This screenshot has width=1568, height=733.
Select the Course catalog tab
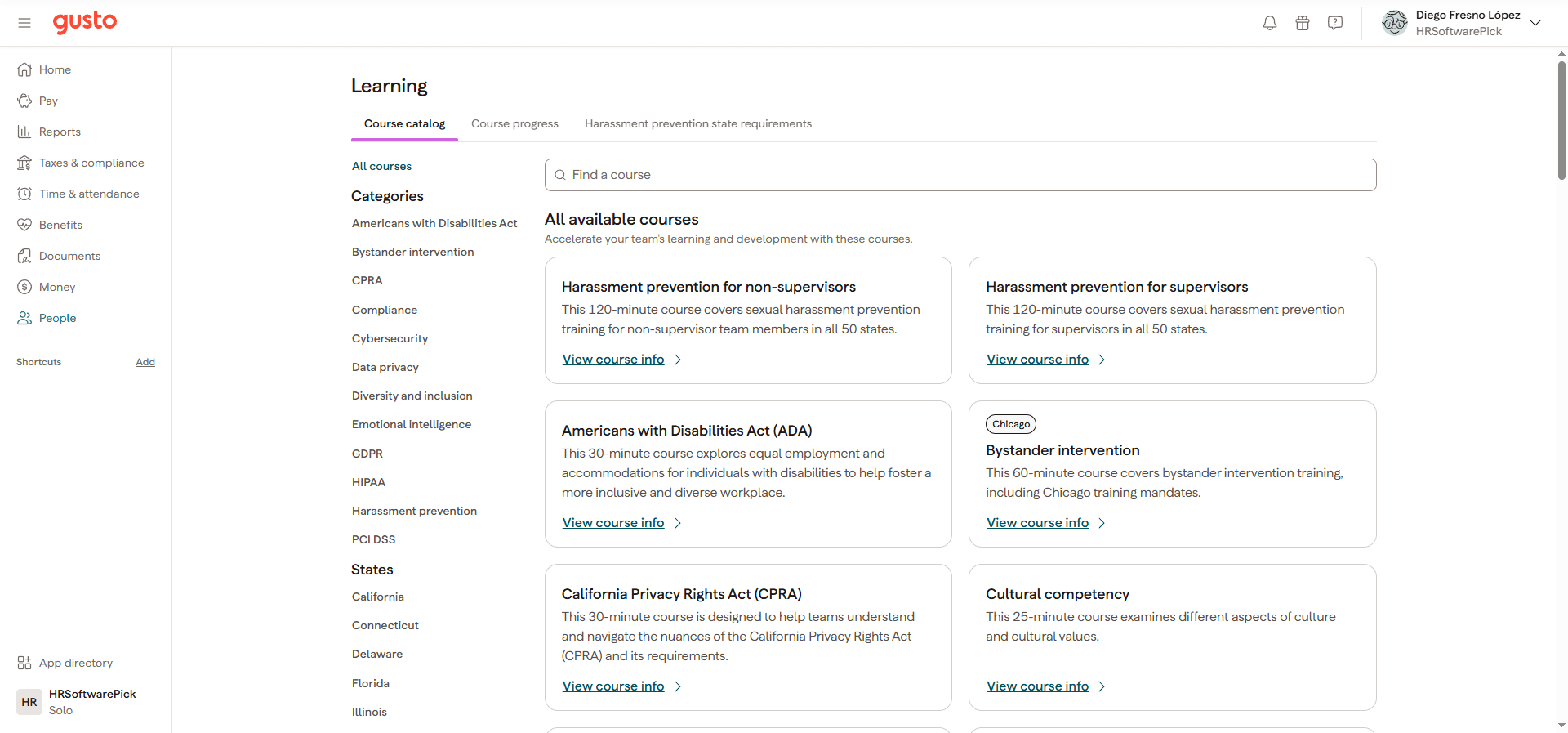(x=404, y=124)
